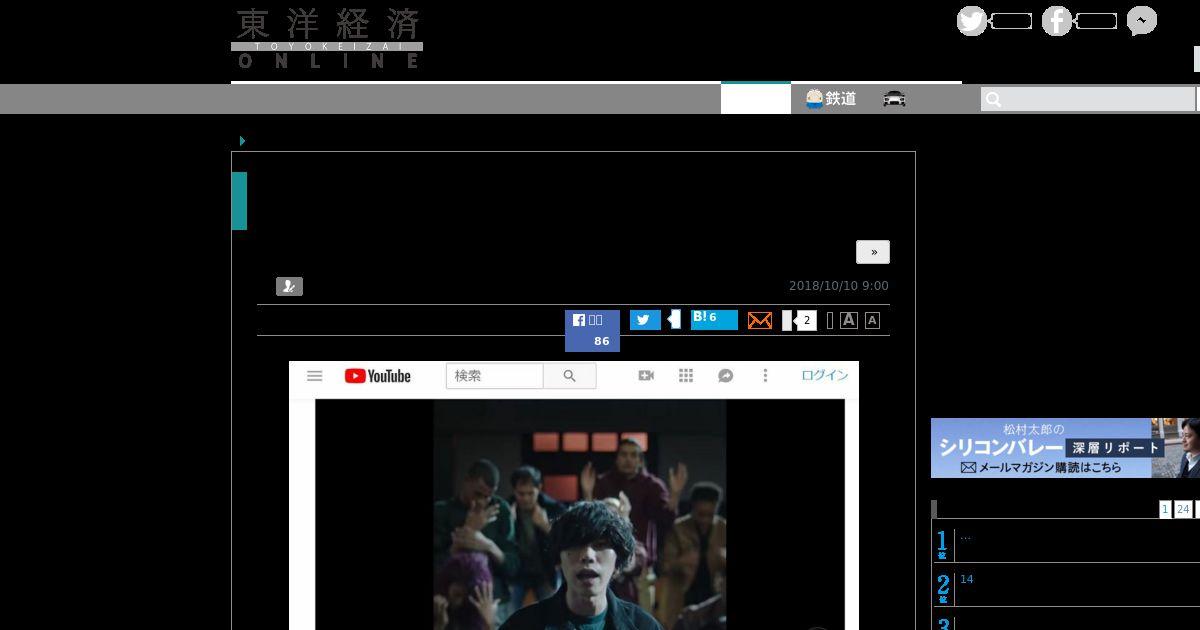The width and height of the screenshot is (1200, 630).
Task: Click the search magnifier icon
Action: [993, 99]
